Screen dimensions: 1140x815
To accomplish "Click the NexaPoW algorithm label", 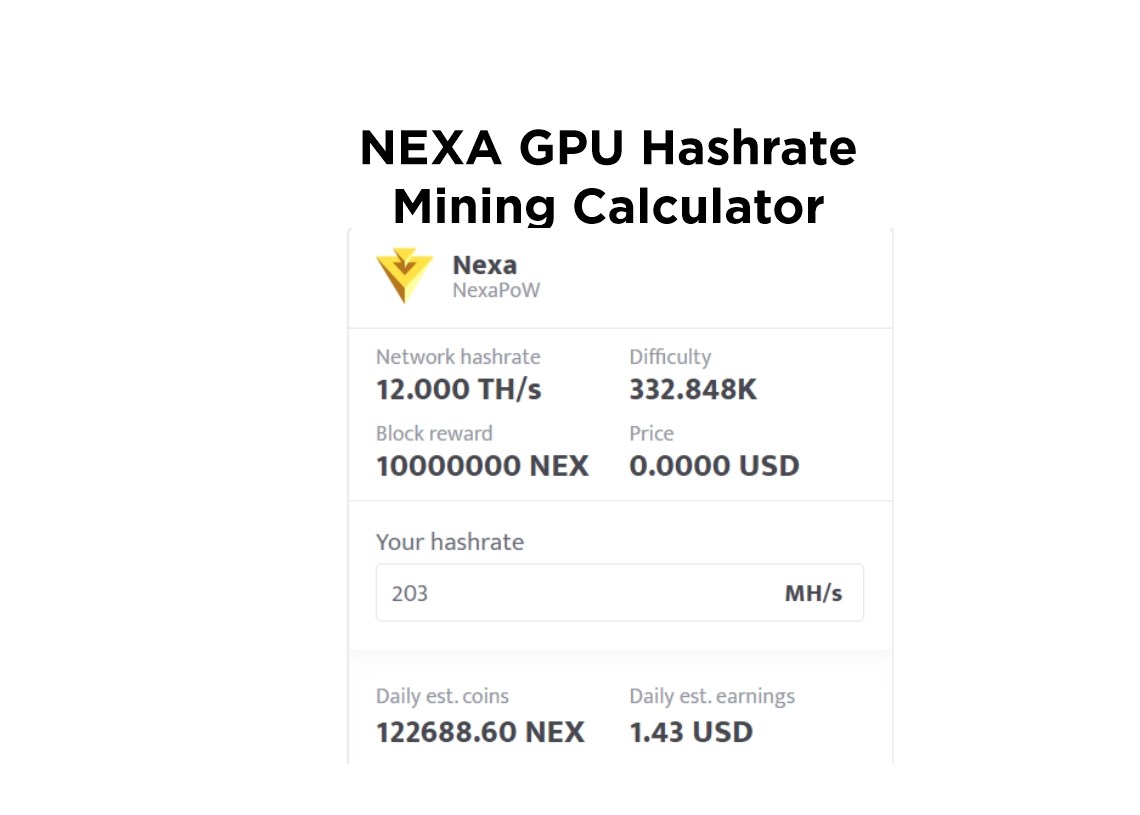I will [x=496, y=290].
